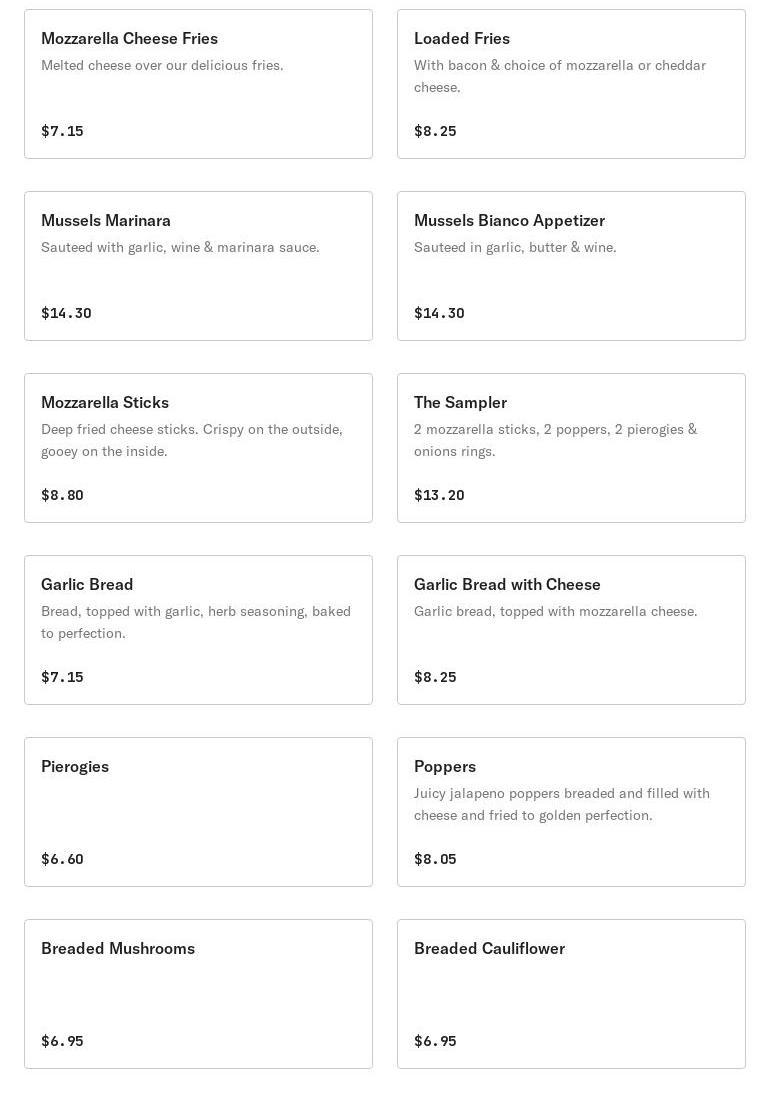Click the $6.60 Pierogies price
The image size is (770, 1095).
pyautogui.click(x=62, y=859)
